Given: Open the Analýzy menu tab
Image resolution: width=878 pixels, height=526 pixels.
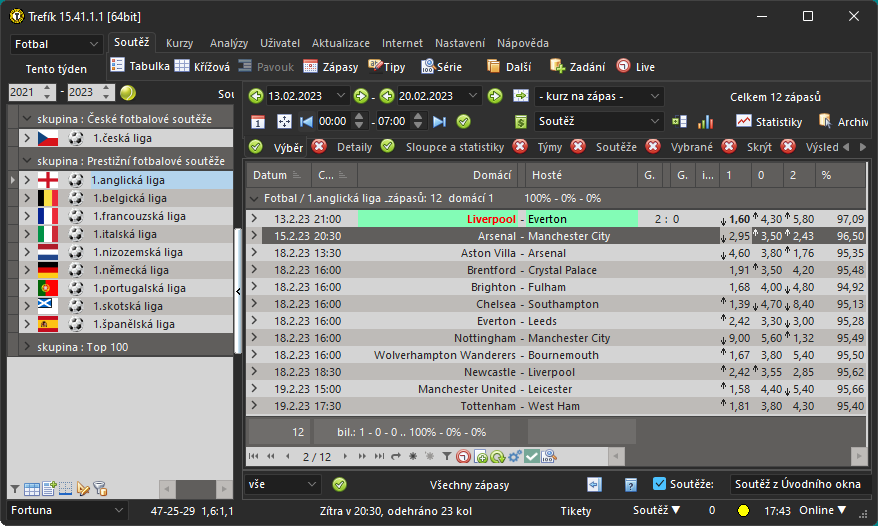Looking at the screenshot, I should [x=228, y=43].
